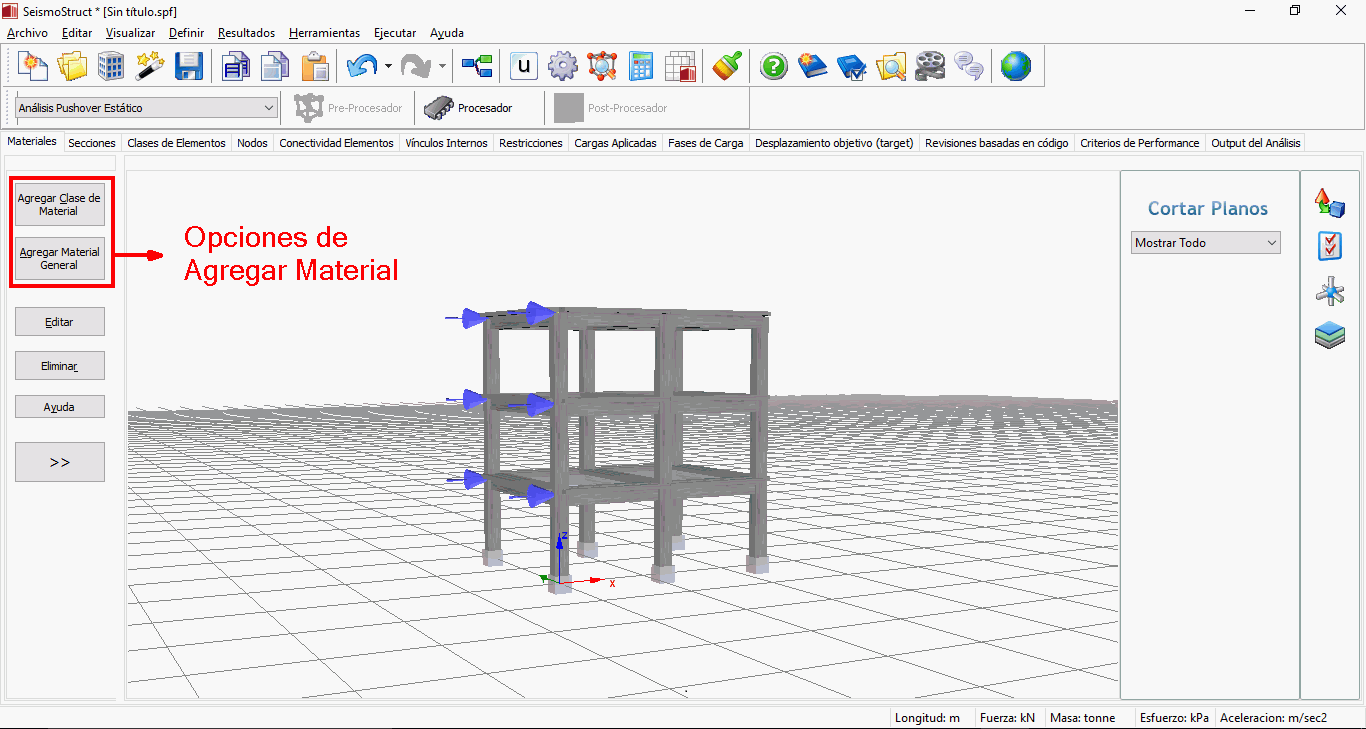
Task: Click the film reel movie icon
Action: tap(929, 67)
